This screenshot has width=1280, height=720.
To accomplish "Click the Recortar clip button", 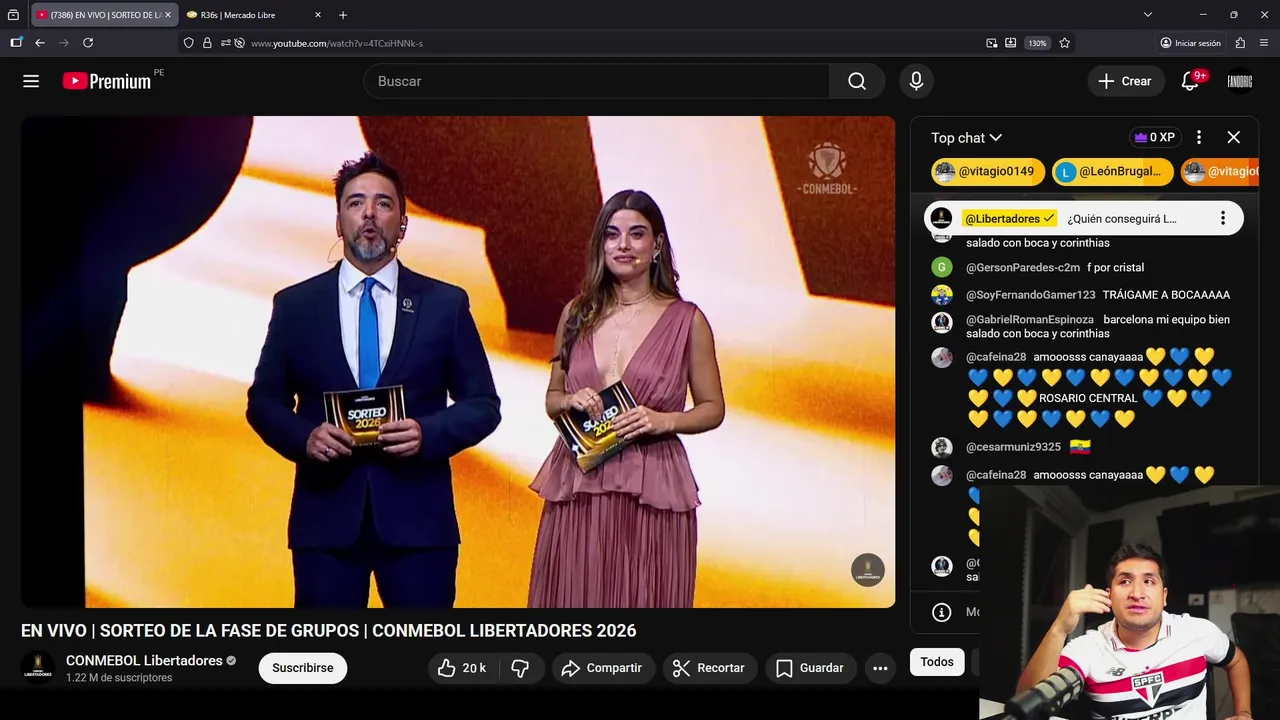I will (x=709, y=668).
